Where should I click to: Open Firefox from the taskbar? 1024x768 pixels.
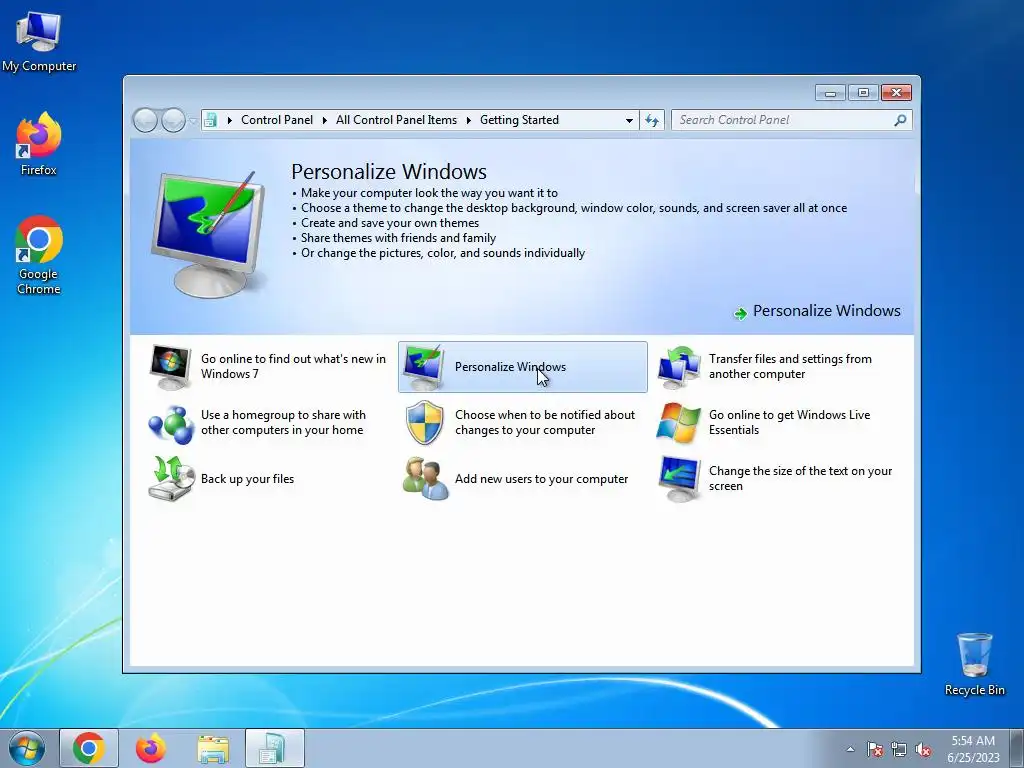click(x=151, y=748)
